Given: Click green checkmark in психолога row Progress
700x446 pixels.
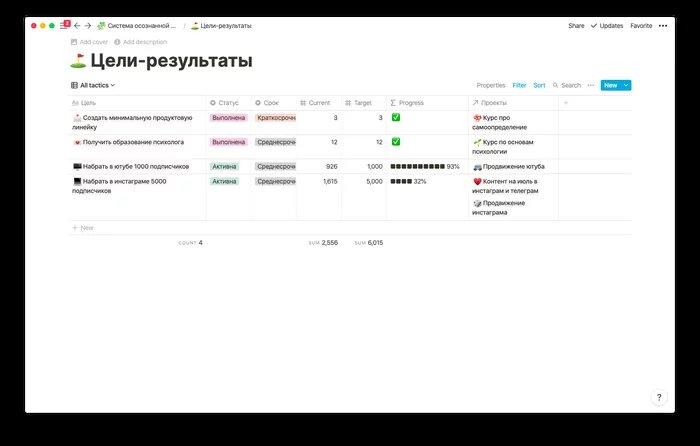Looking at the screenshot, I should pos(396,142).
